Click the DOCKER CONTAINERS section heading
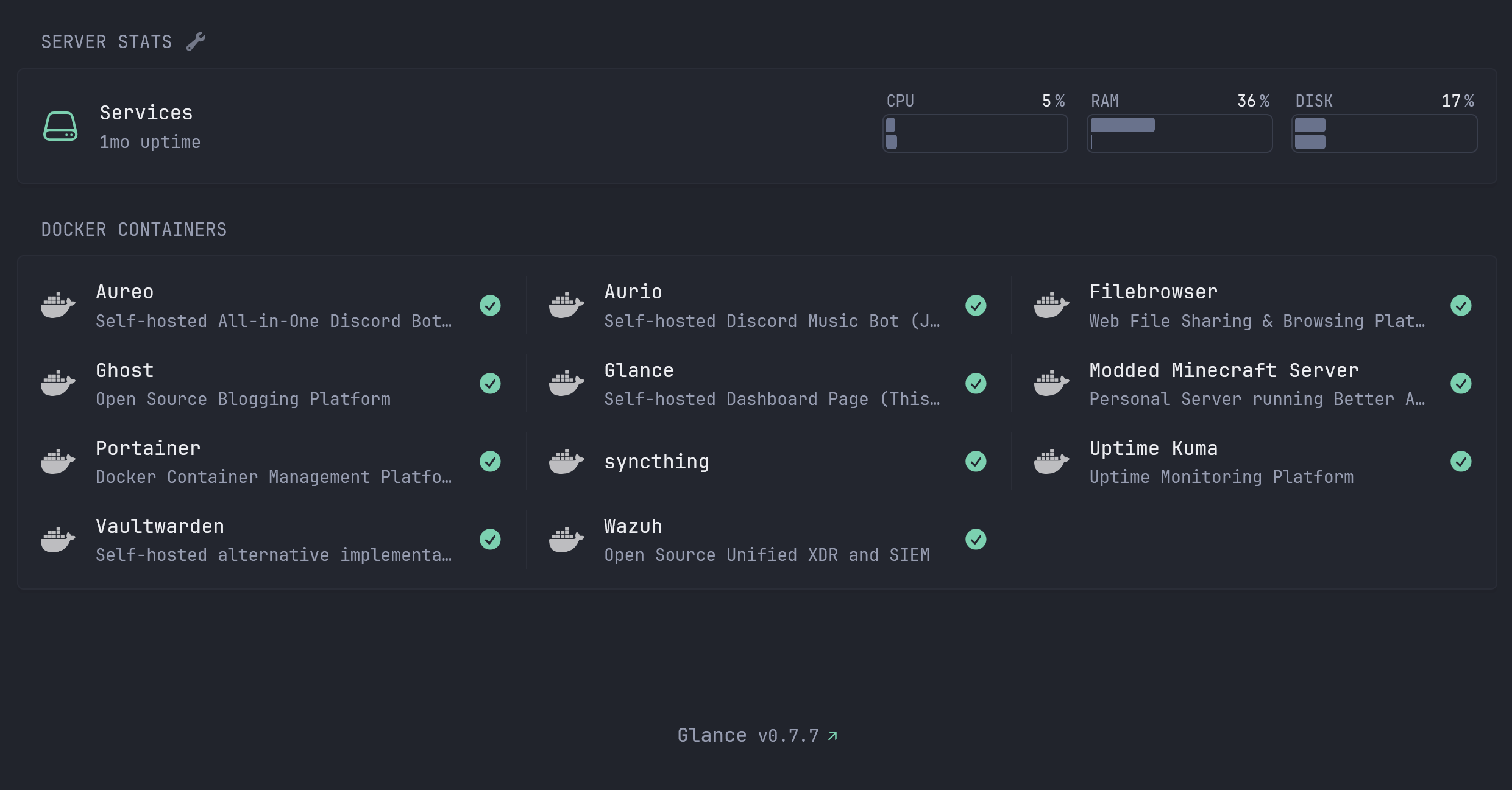This screenshot has height=790, width=1512. tap(134, 230)
